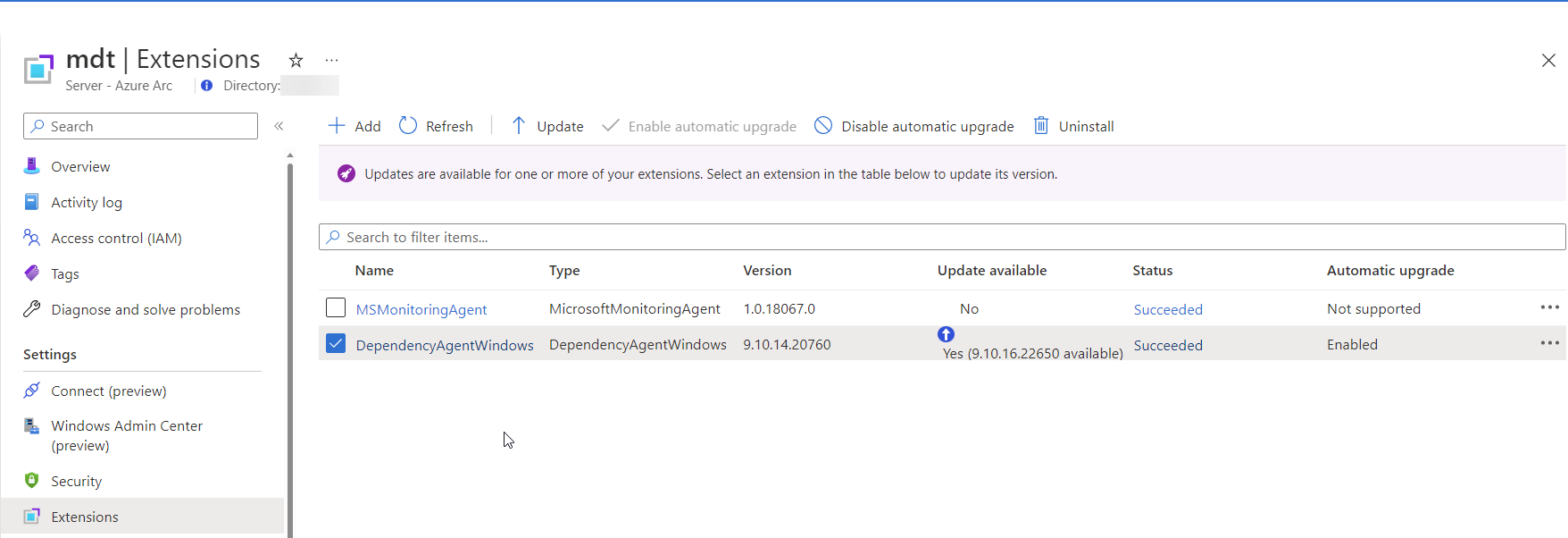This screenshot has width=1568, height=538.
Task: Click Search to filter items field
Action: (x=942, y=237)
